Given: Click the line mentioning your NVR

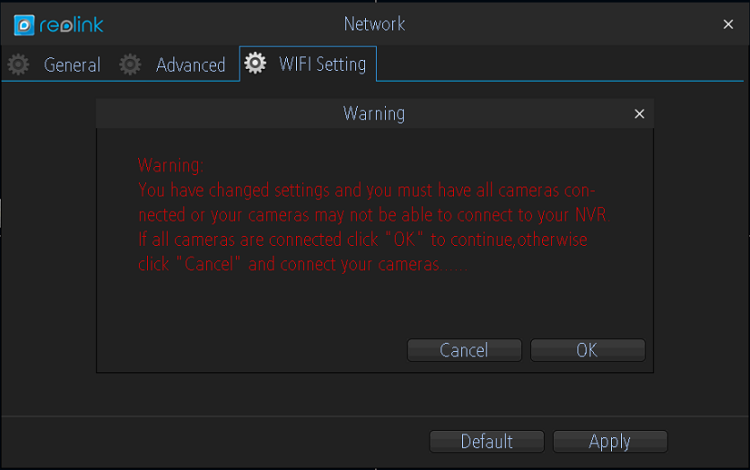Looking at the screenshot, I should tap(374, 215).
